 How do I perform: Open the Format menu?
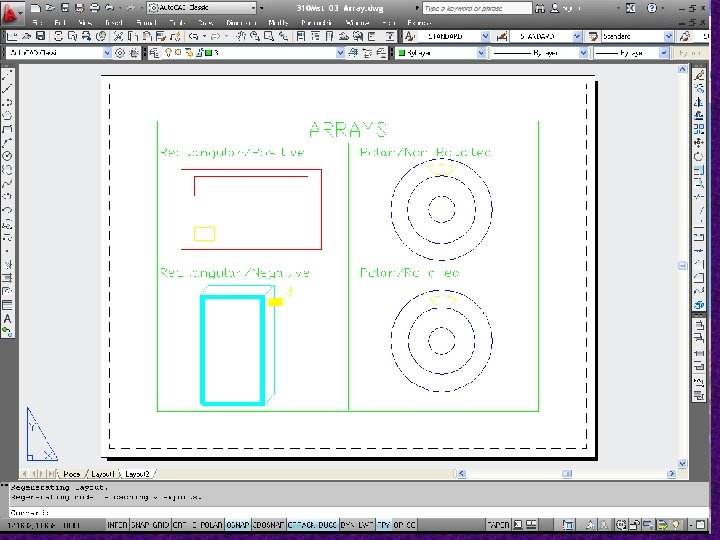[x=146, y=22]
